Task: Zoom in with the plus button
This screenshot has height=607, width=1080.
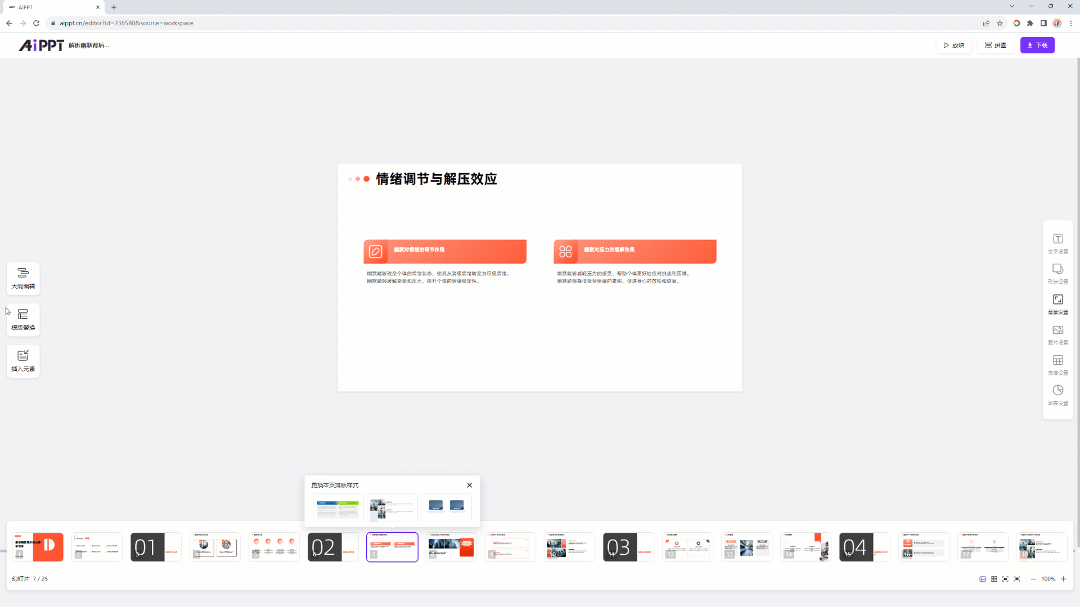Action: pos(1063,579)
